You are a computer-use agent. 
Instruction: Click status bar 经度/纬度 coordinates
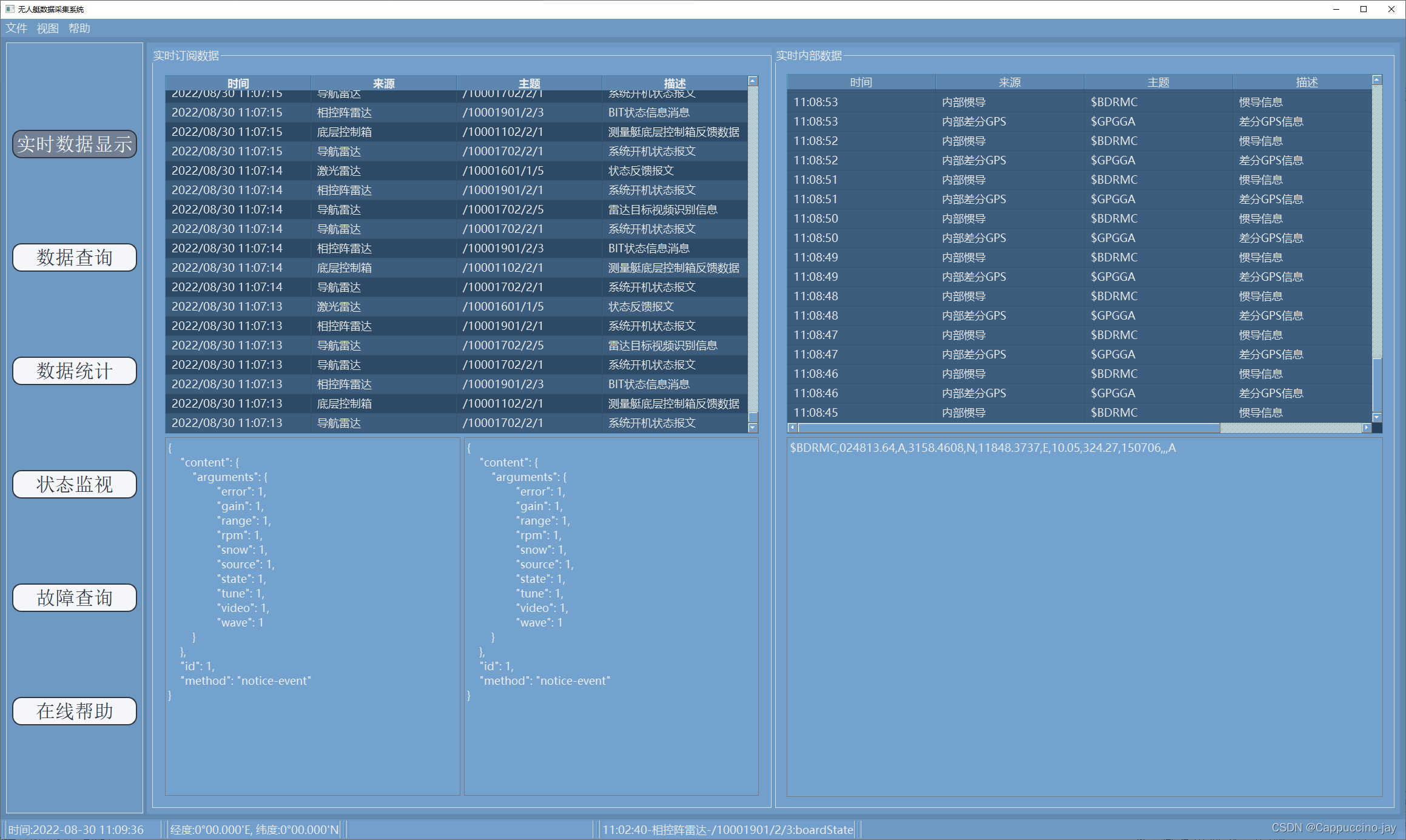coord(255,830)
